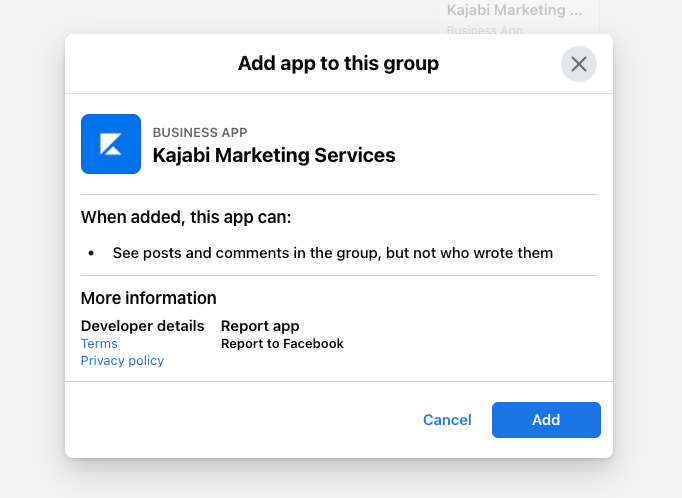This screenshot has width=682, height=498.
Task: Click the Kajabi Marketing Services app name
Action: 274,155
